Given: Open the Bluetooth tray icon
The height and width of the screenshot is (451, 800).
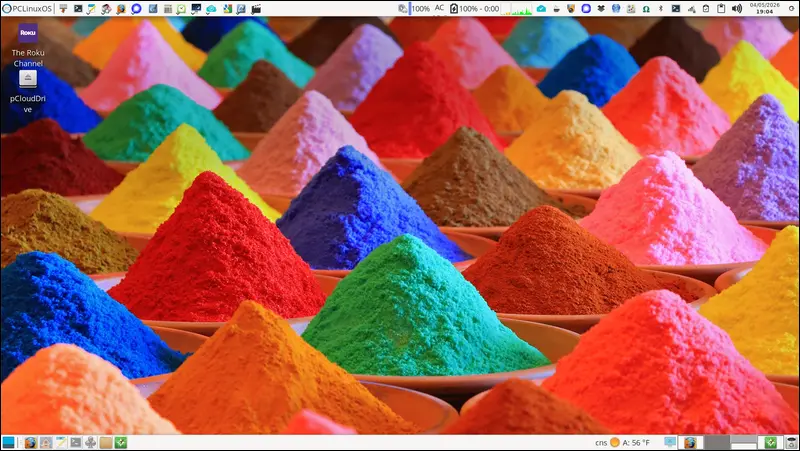Looking at the screenshot, I should (x=661, y=9).
